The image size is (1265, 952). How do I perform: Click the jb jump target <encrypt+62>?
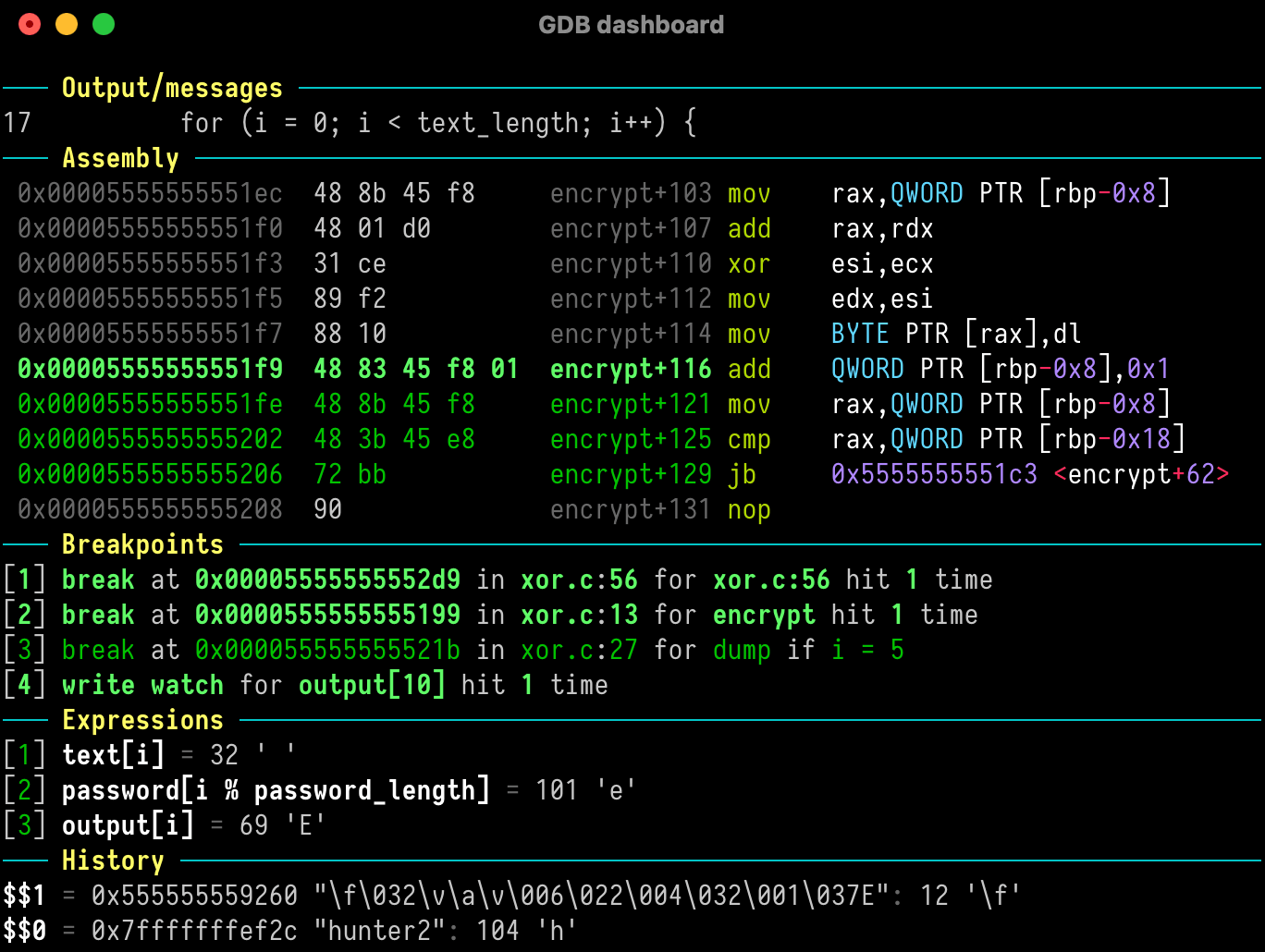coord(1141,474)
